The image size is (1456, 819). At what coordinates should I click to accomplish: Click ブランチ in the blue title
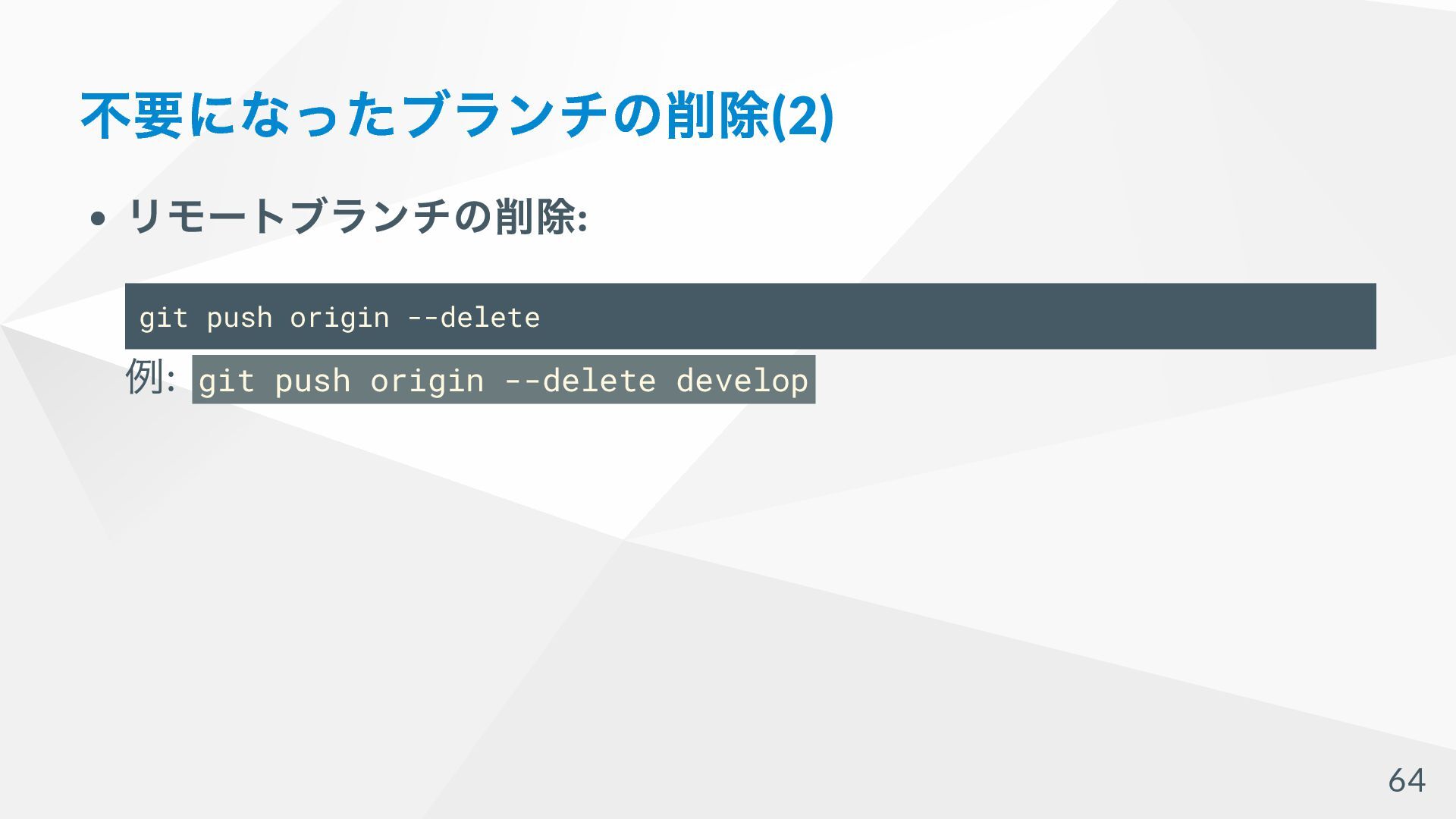click(x=505, y=116)
